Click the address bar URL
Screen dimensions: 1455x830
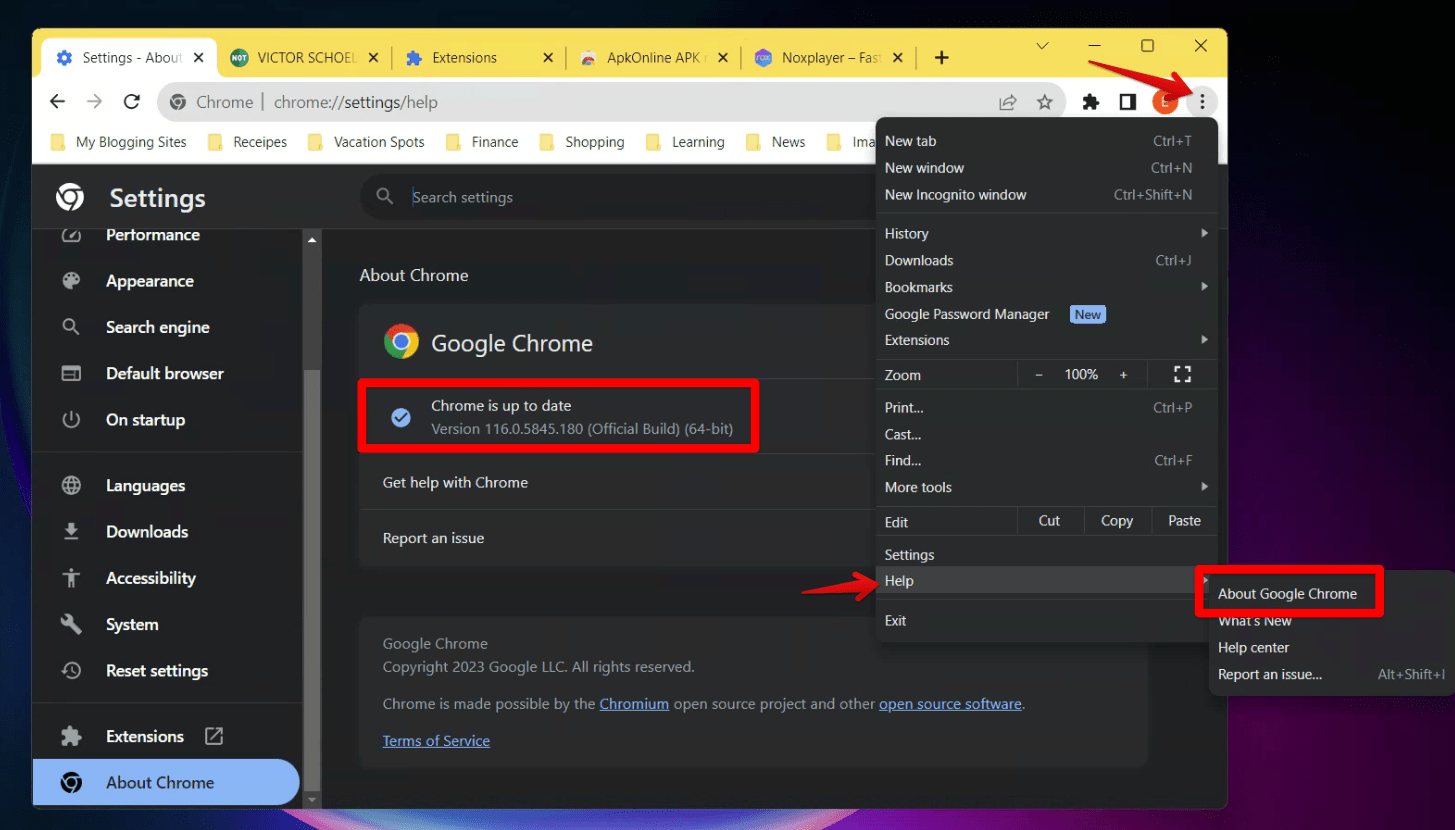355,102
